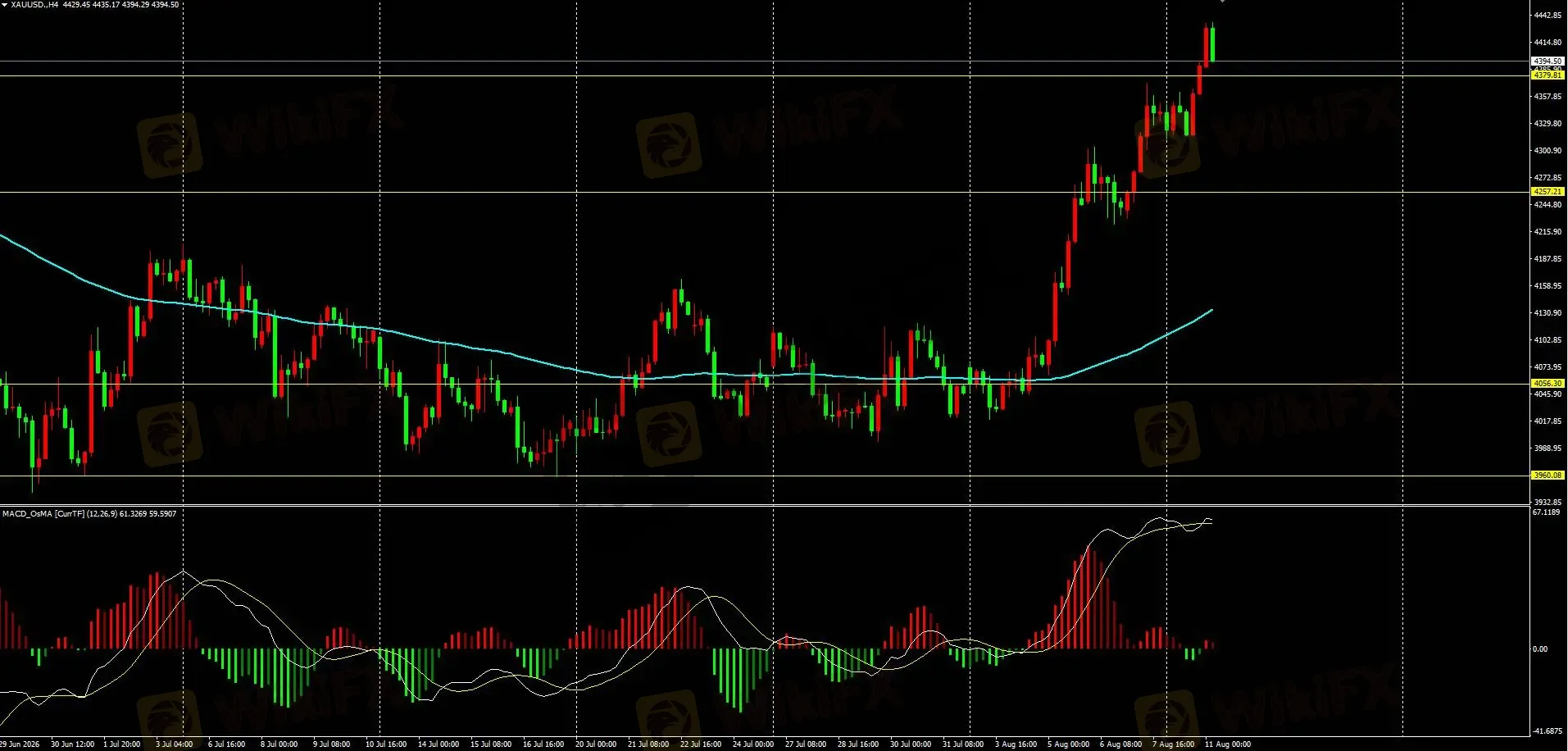The image size is (1568, 751).
Task: Click the 16 Jul 16:00 time label
Action: click(543, 744)
